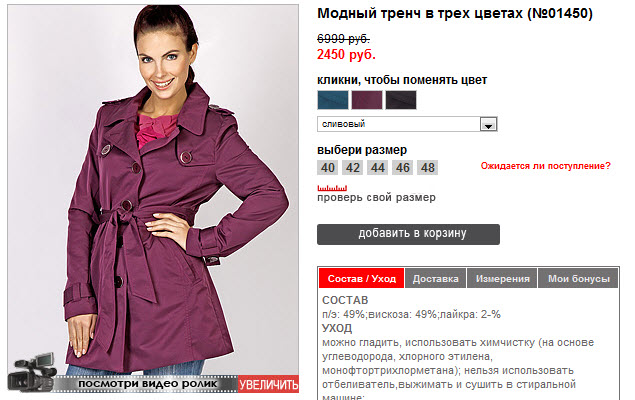
Task: Click the color dropdown arrow button
Action: pos(488,125)
